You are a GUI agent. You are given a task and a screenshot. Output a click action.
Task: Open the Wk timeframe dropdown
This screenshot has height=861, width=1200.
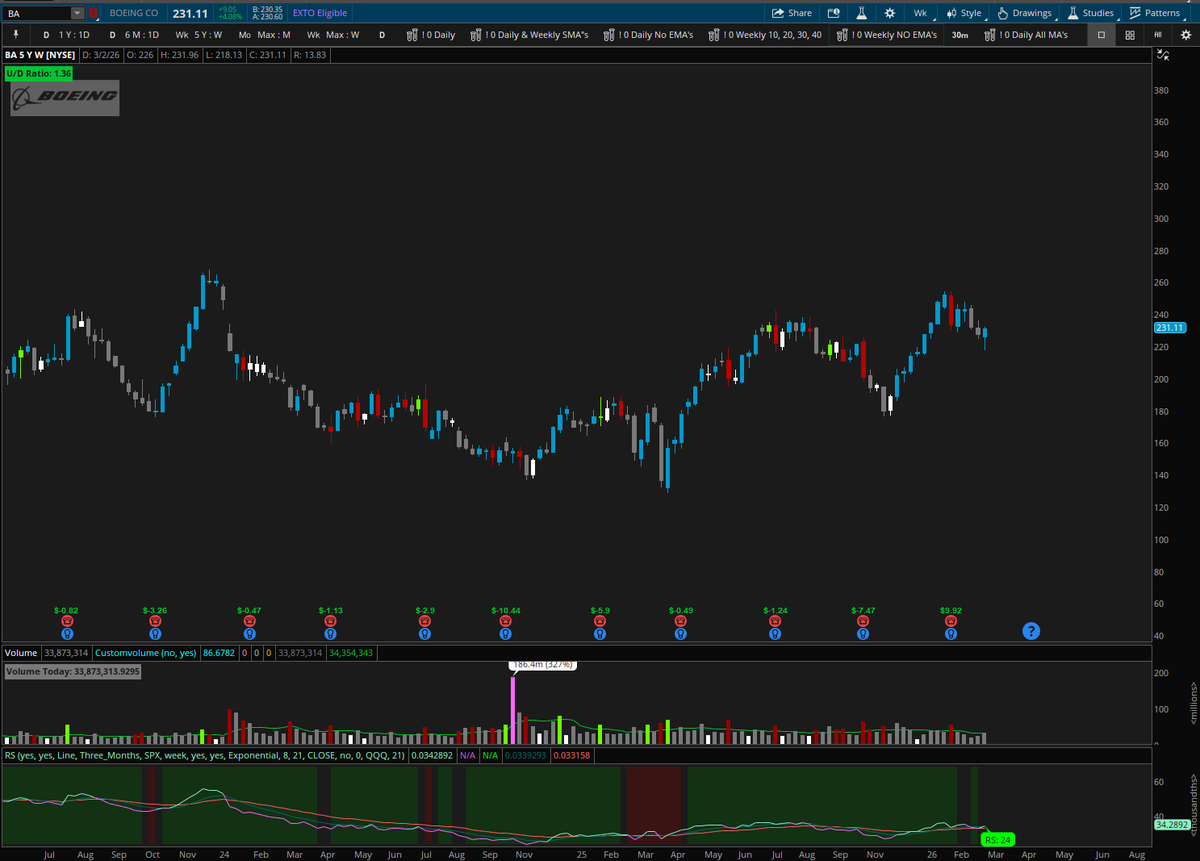pyautogui.click(x=920, y=13)
